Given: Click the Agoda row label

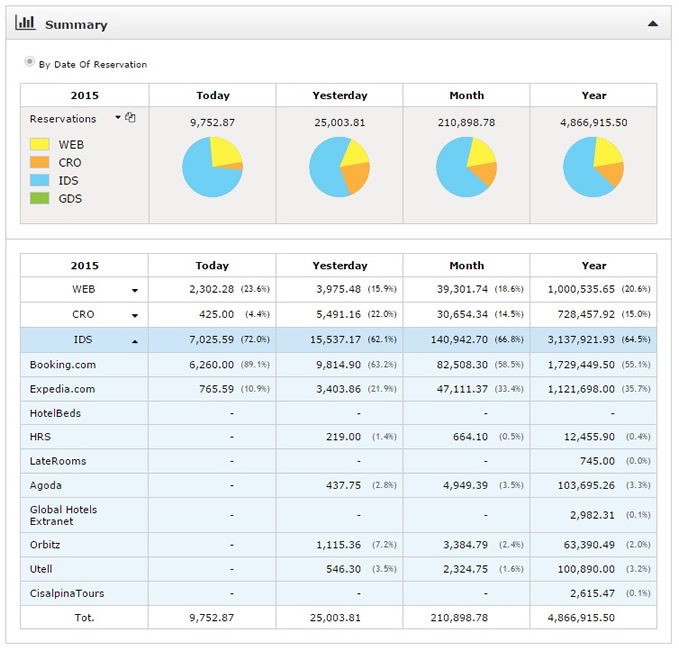Looking at the screenshot, I should click(x=46, y=485).
